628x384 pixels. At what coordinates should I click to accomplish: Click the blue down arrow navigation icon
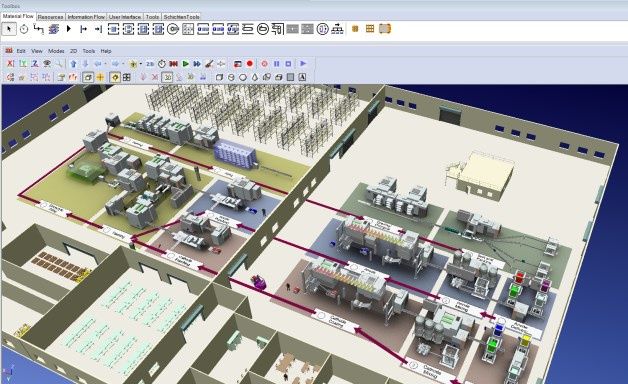(x=85, y=64)
